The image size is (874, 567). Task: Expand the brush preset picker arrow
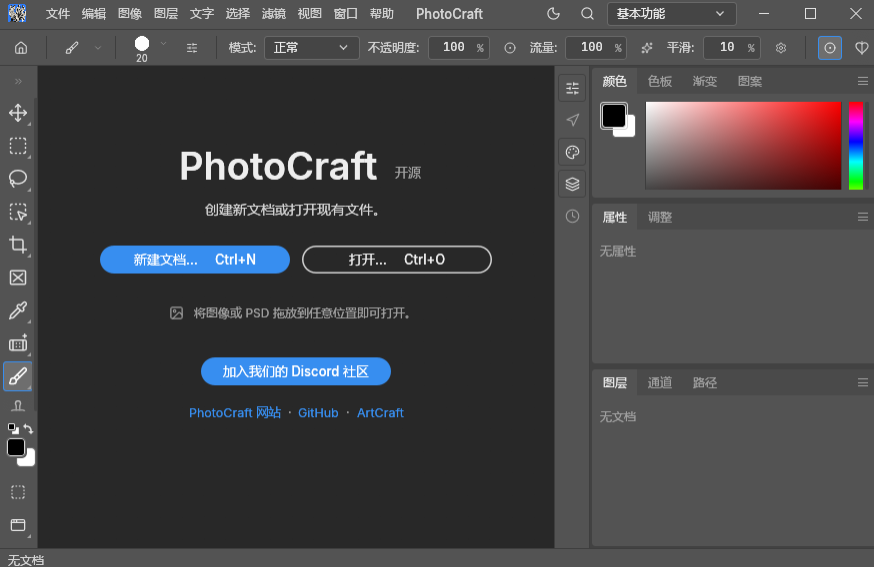pos(163,43)
